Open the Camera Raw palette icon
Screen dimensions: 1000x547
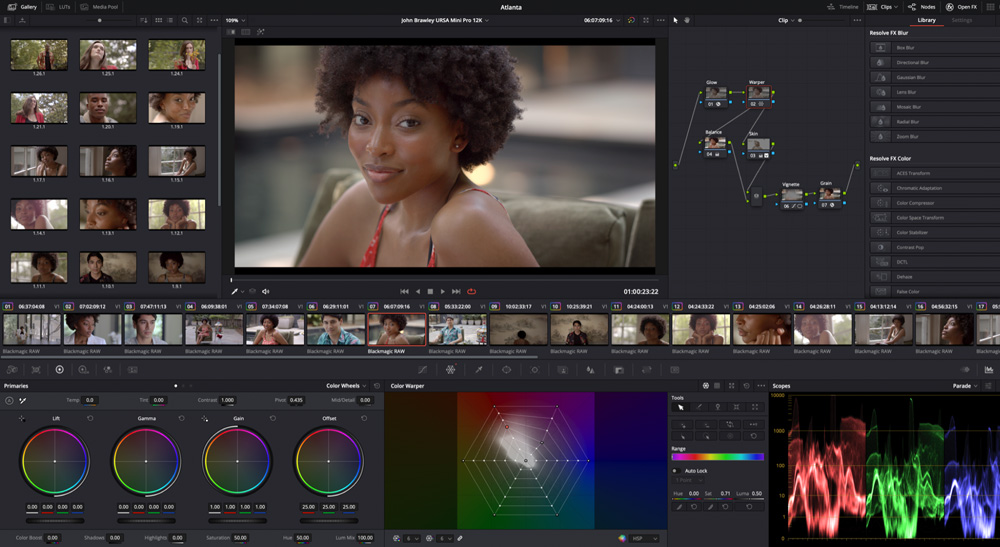(x=12, y=370)
